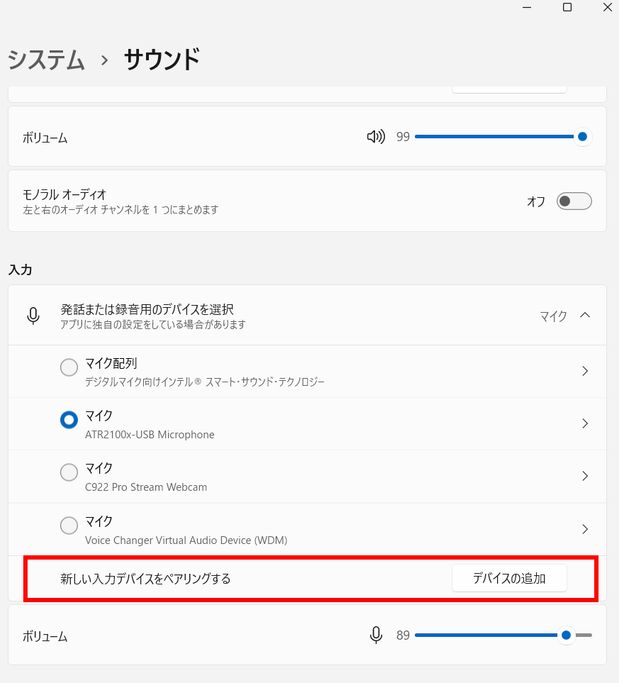Screen dimensions: 619x683
Task: Open マイク配列 device details arrow
Action: point(585,371)
